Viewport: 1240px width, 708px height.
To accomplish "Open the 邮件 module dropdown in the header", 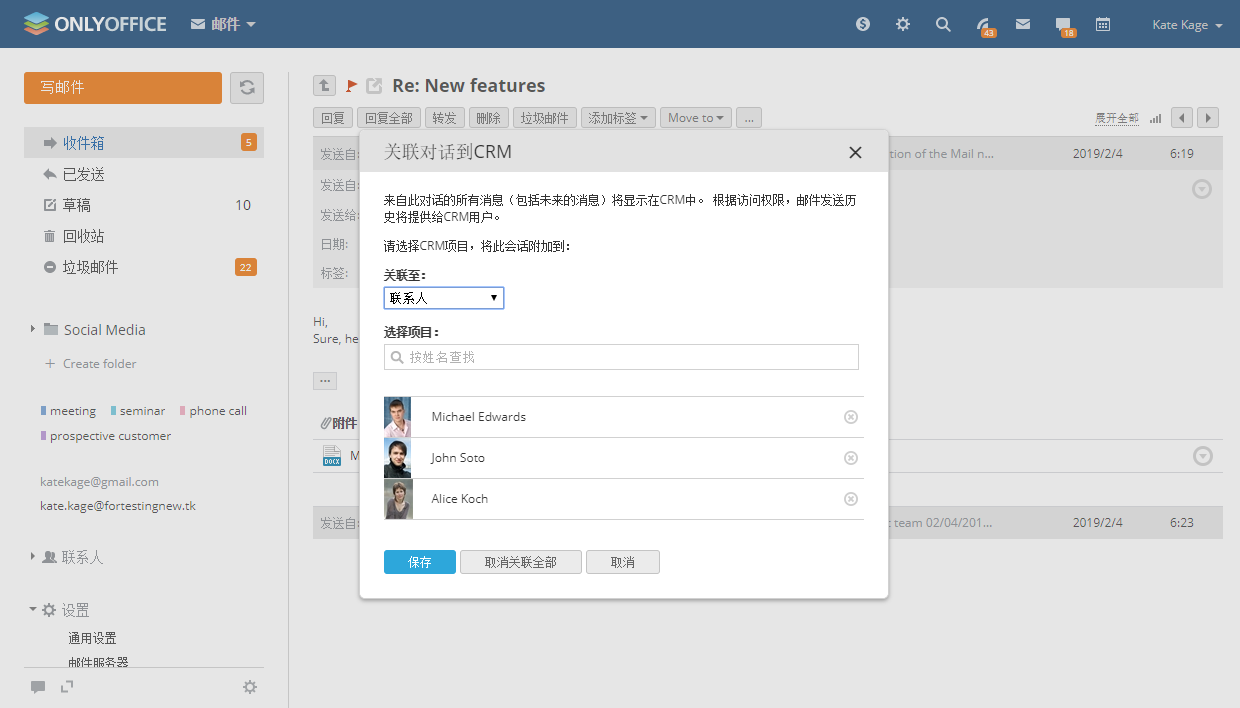I will pyautogui.click(x=223, y=24).
